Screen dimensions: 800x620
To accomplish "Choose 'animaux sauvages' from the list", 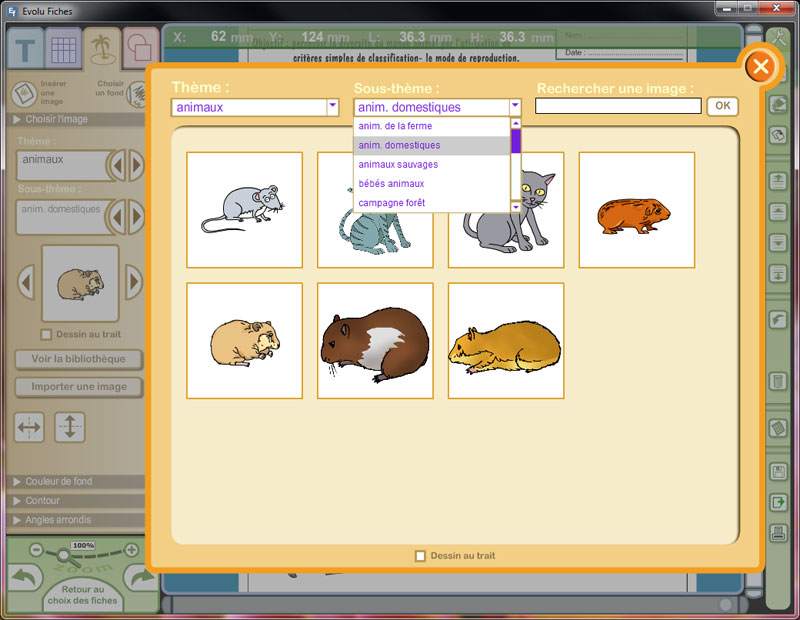I will point(398,164).
